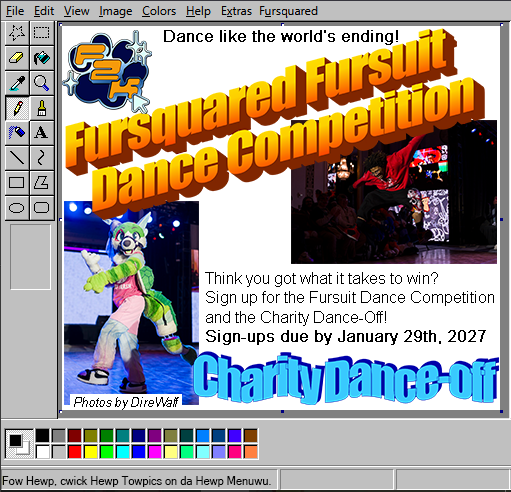Select the orange color swatch

pos(251,452)
